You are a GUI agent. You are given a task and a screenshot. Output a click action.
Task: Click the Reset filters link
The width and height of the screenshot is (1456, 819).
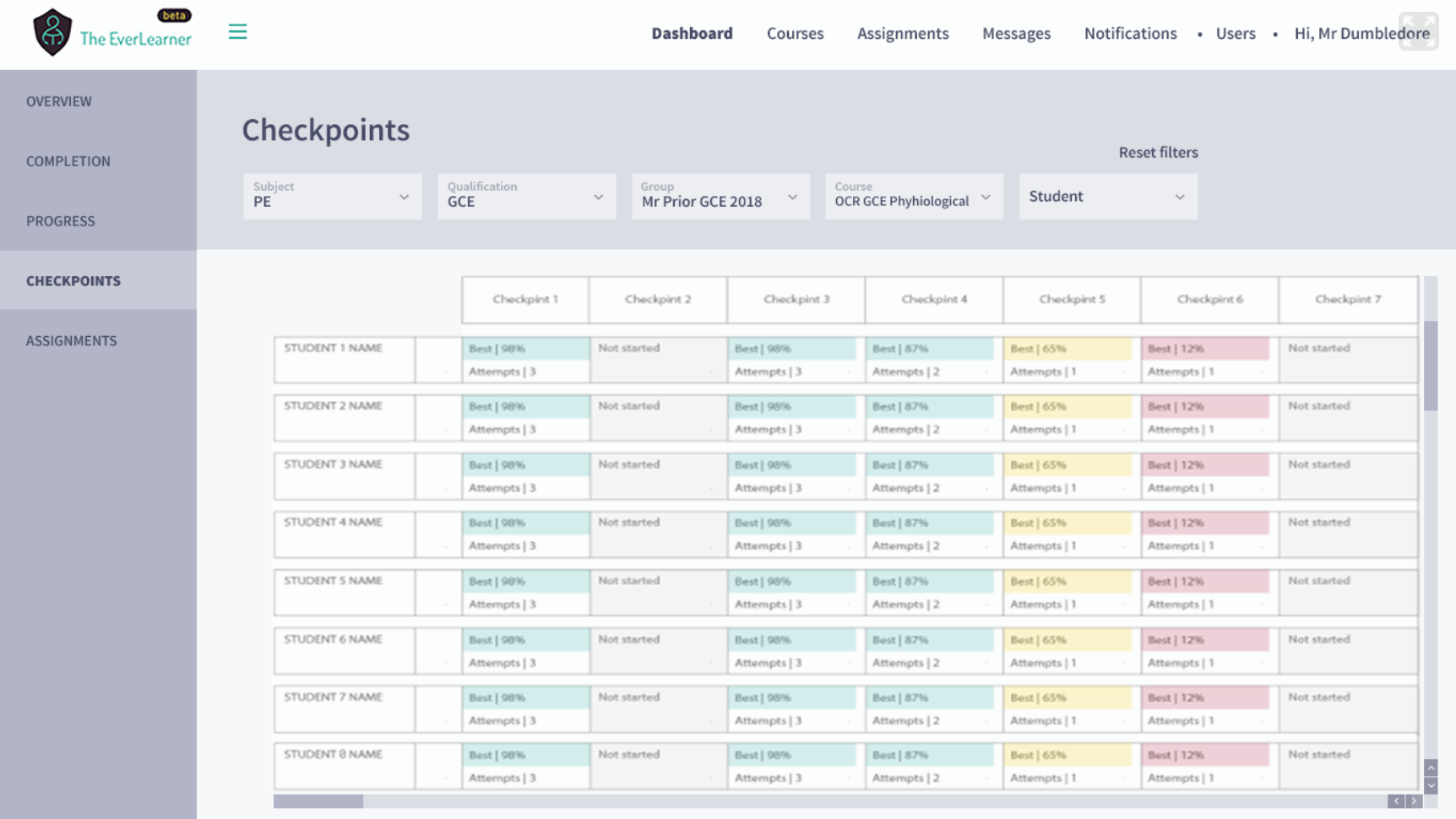1158,152
